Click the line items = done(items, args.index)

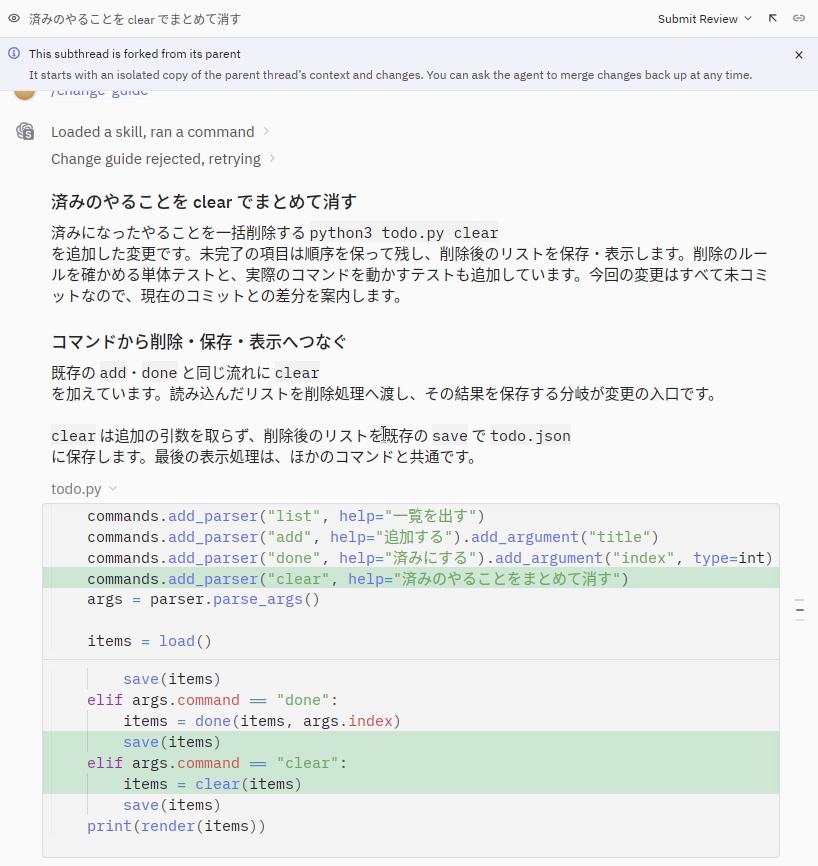[x=411, y=721]
